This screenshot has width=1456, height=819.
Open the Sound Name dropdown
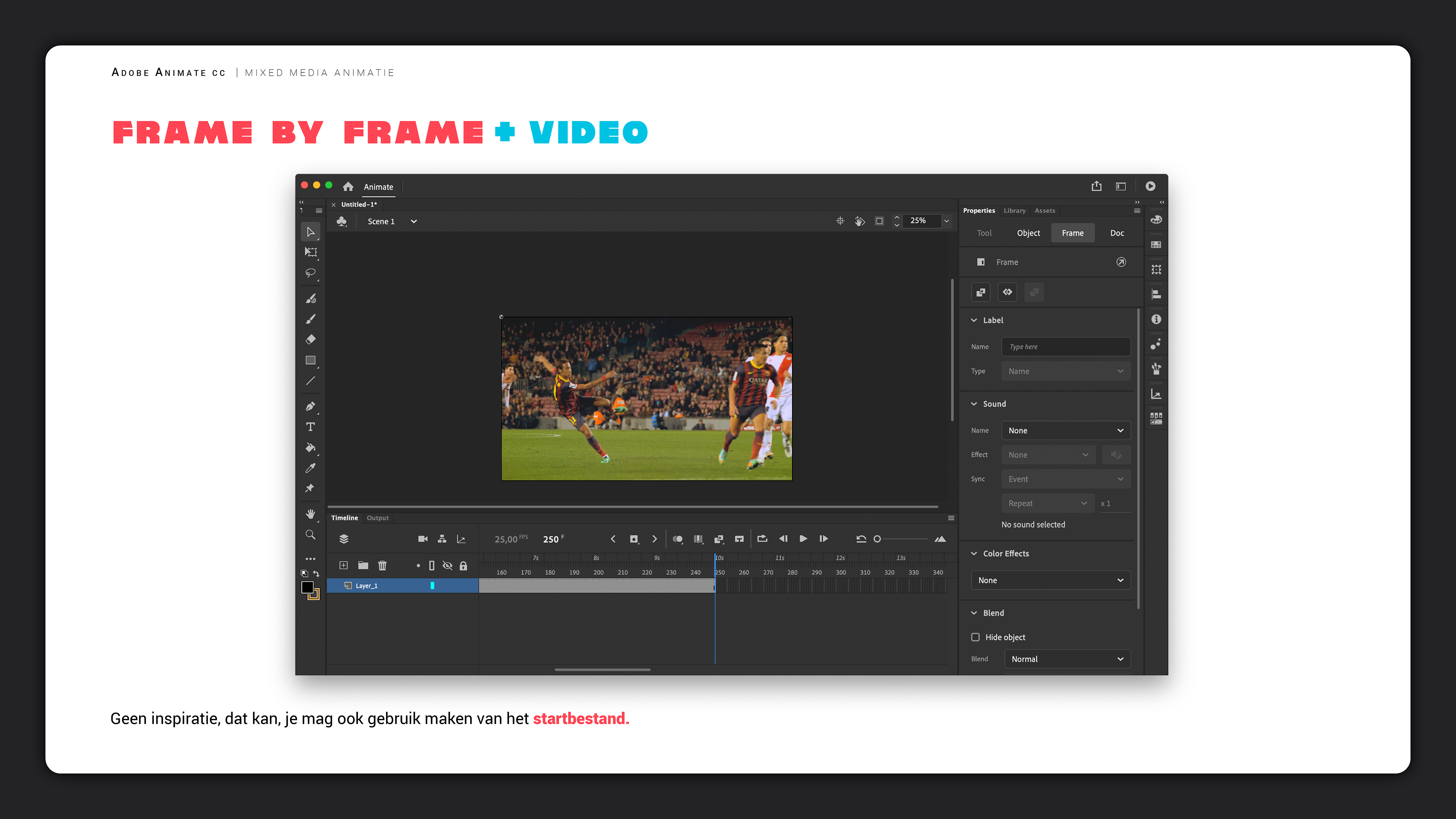1065,431
